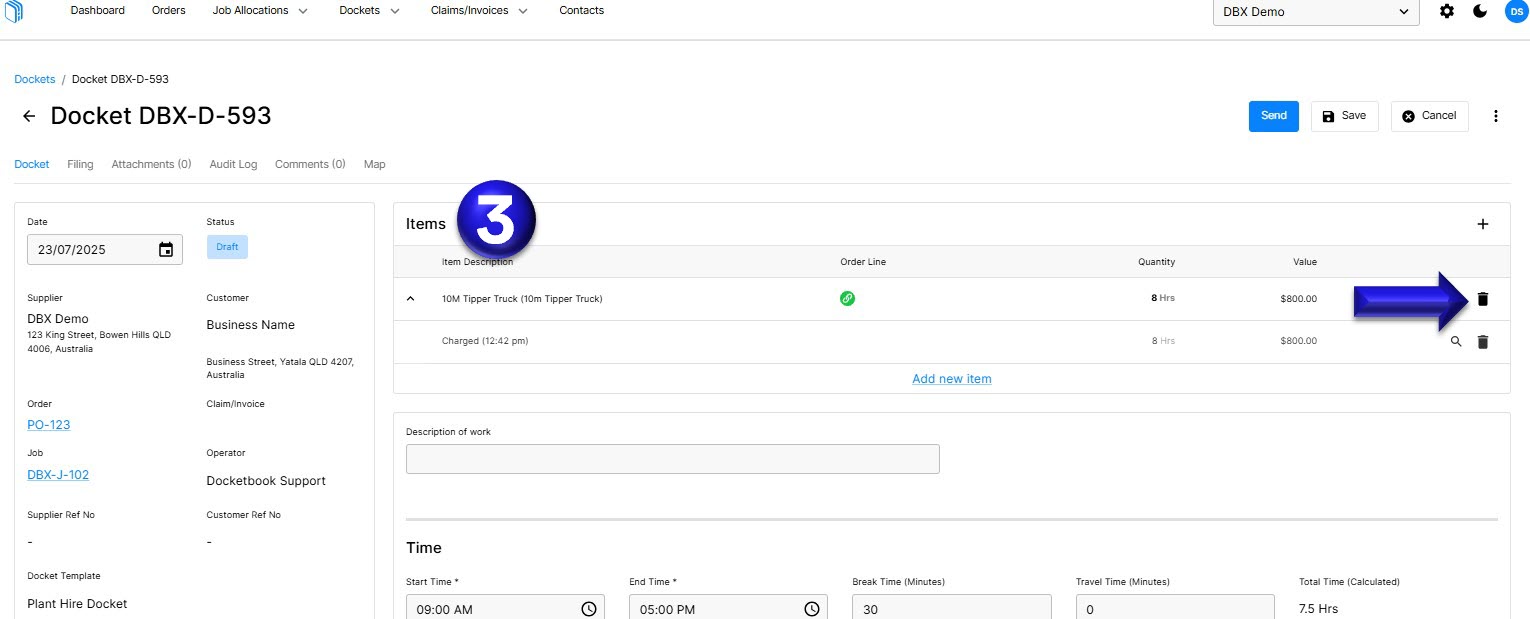Click the Value column header

coord(1304,262)
